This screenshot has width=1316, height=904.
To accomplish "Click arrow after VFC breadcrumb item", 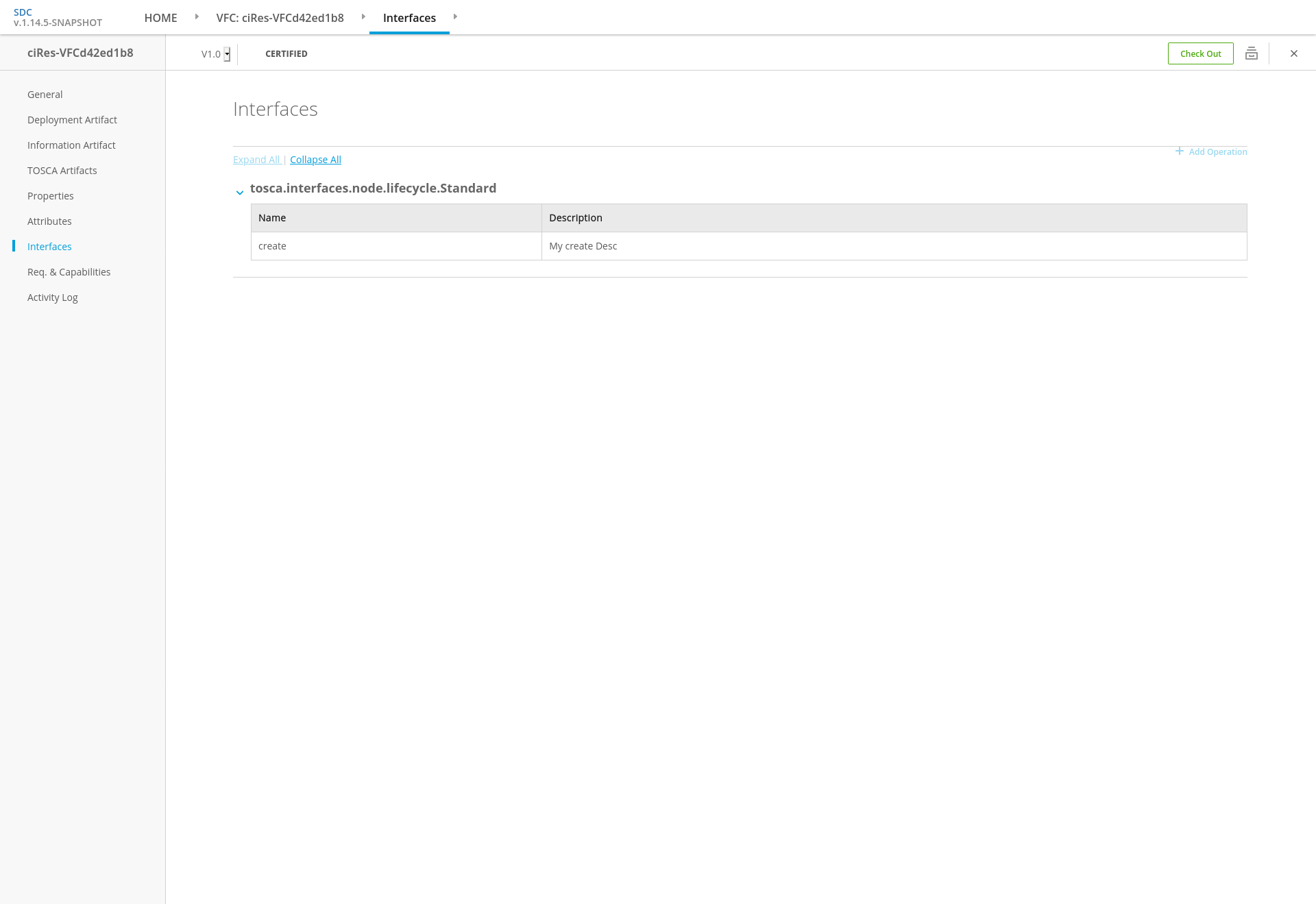I will 363,16.
